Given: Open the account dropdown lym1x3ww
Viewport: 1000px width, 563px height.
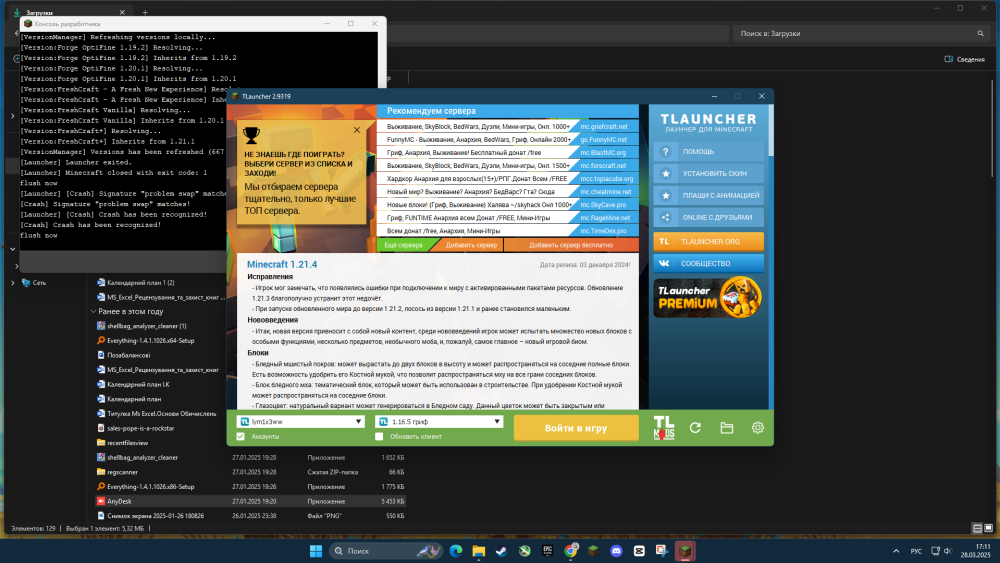Looking at the screenshot, I should tap(300, 421).
